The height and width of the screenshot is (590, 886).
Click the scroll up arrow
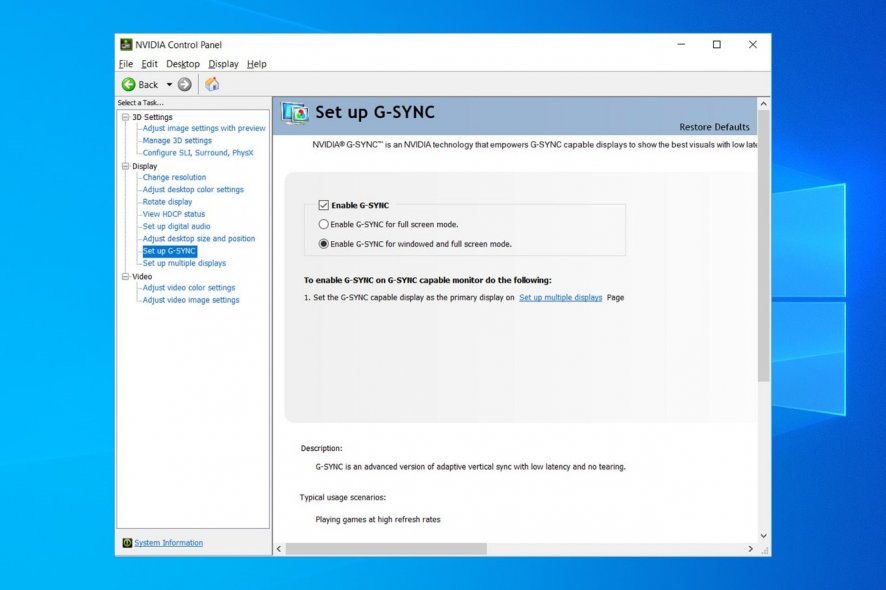pyautogui.click(x=763, y=104)
